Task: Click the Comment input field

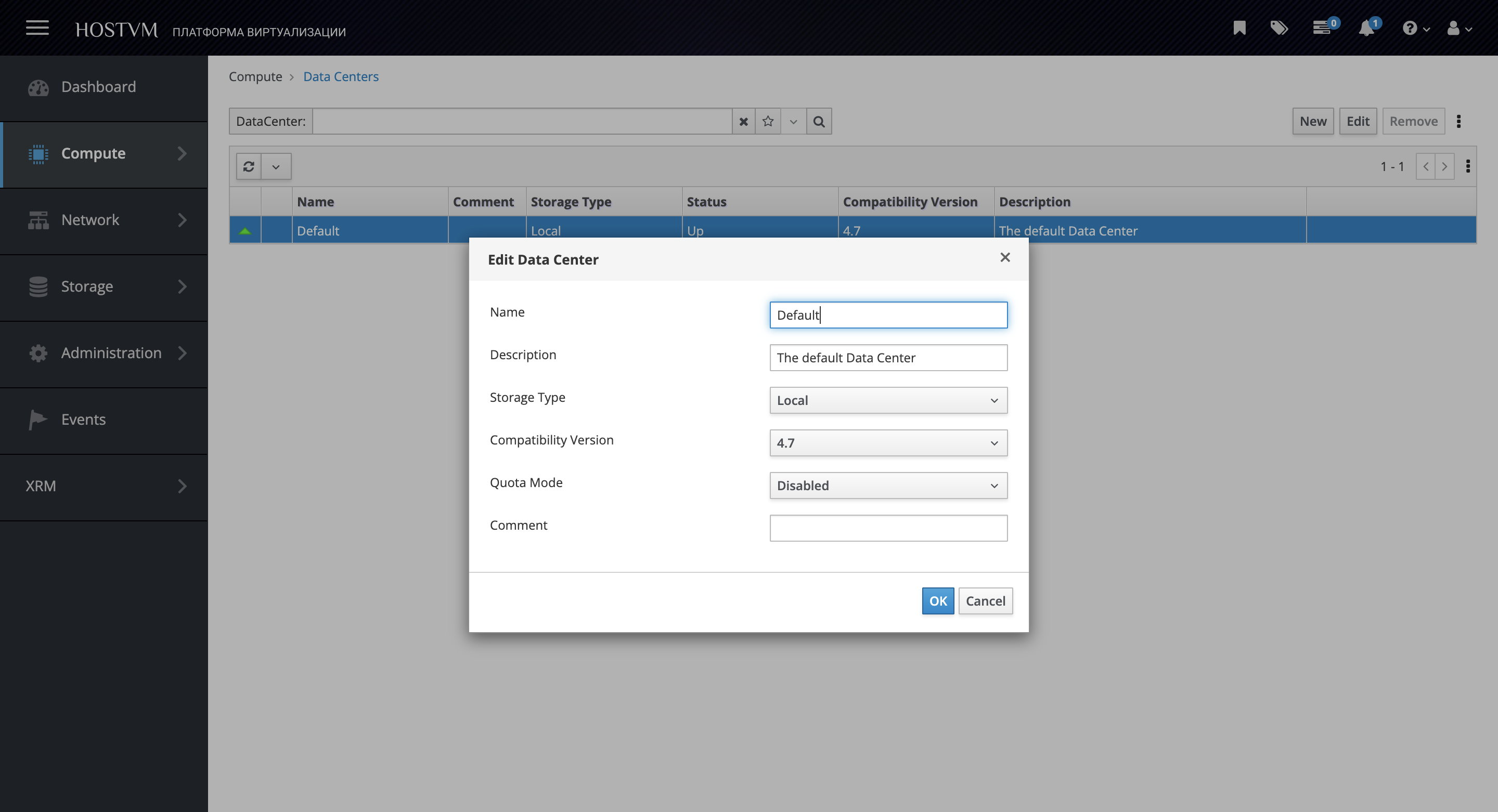Action: (888, 528)
